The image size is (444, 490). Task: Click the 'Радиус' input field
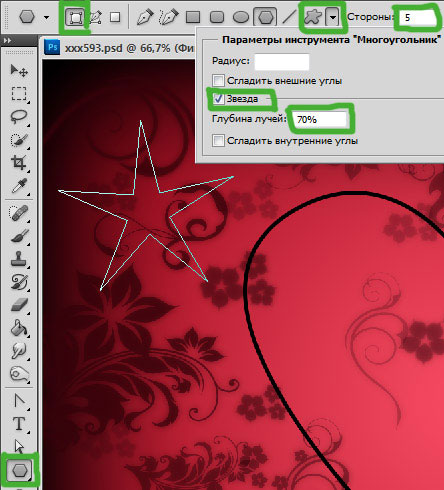[282, 62]
